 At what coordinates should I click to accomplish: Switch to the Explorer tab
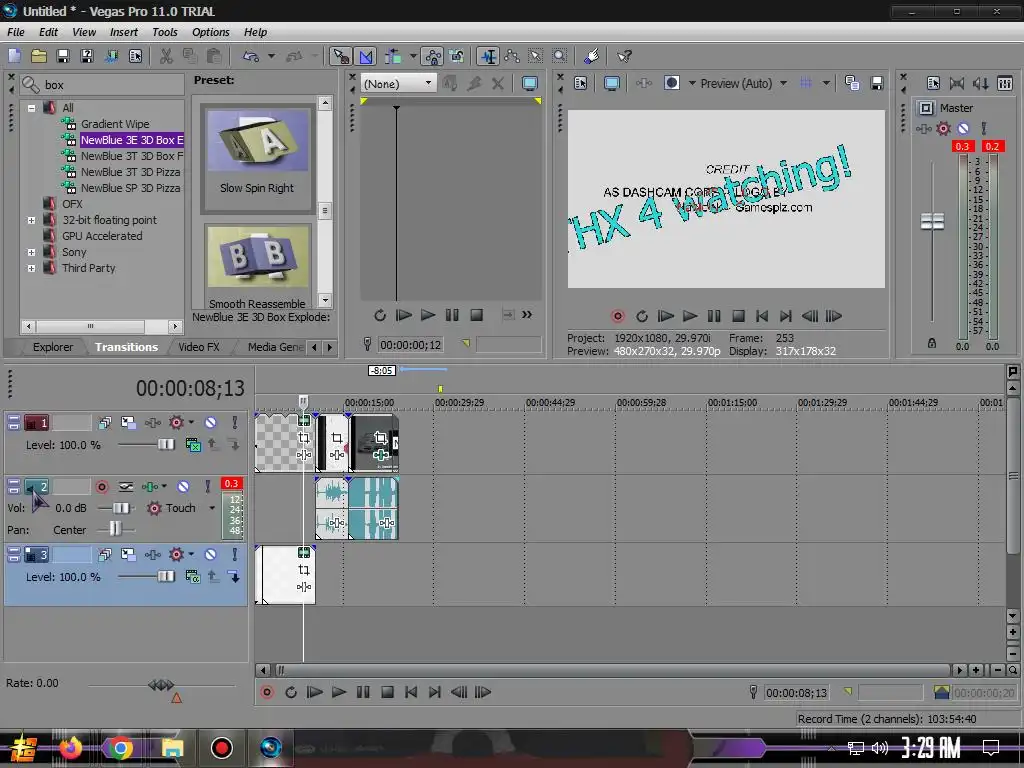(x=53, y=347)
